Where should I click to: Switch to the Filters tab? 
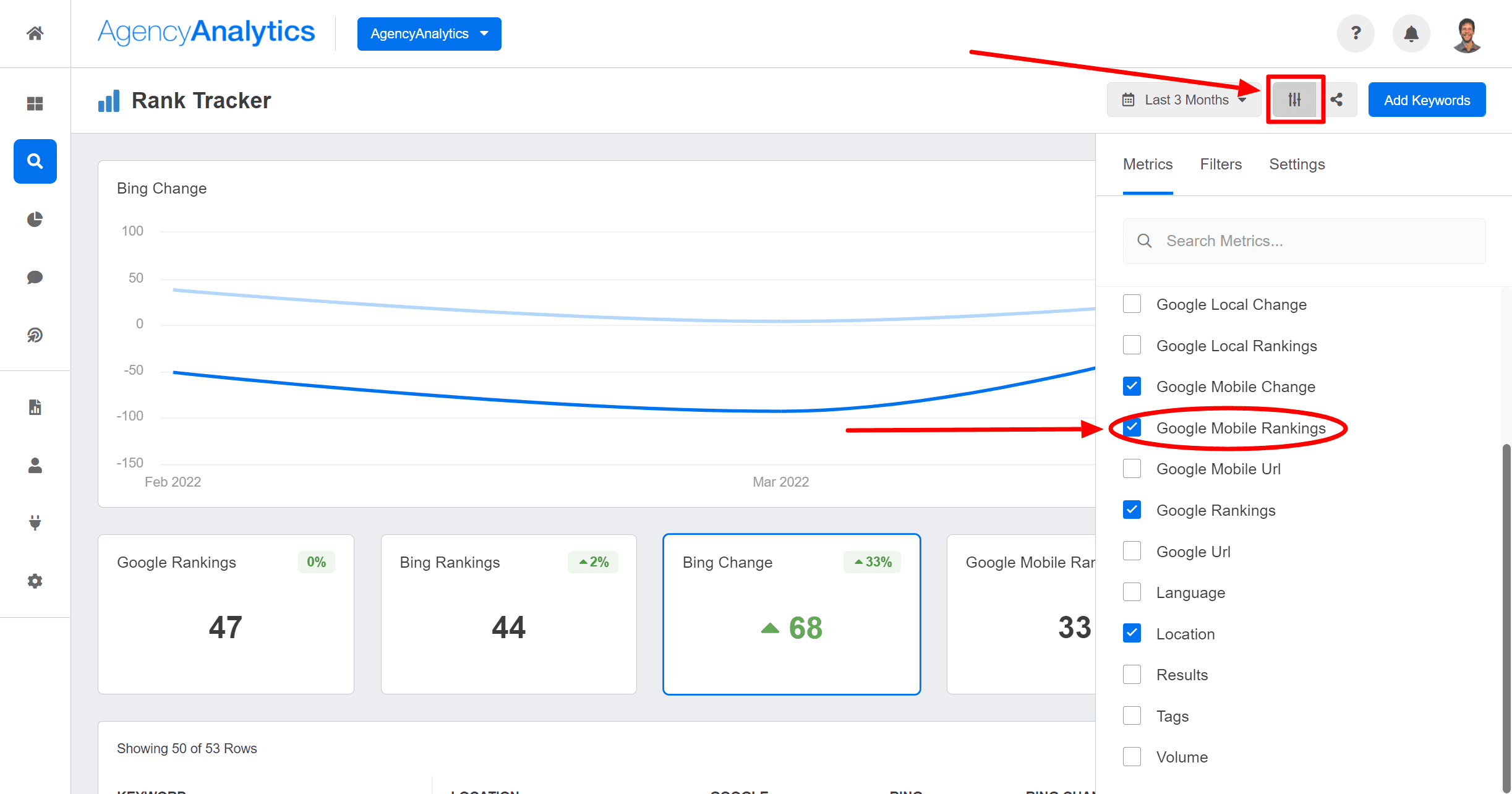point(1220,164)
